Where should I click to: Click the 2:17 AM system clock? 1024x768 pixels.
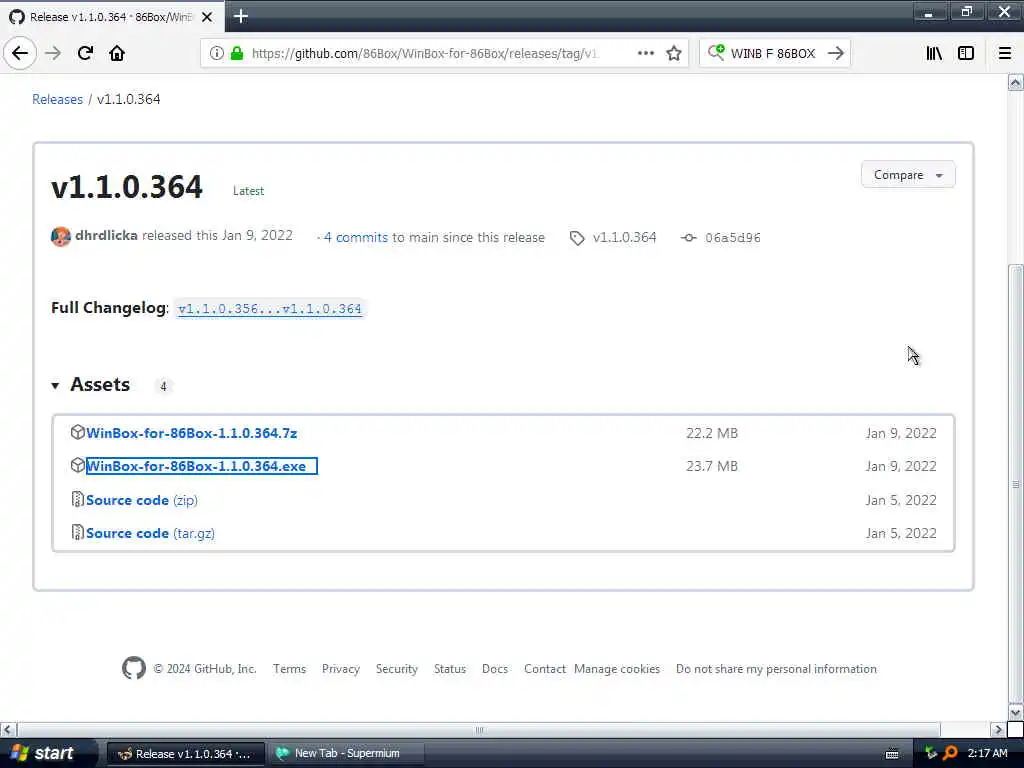pos(987,754)
